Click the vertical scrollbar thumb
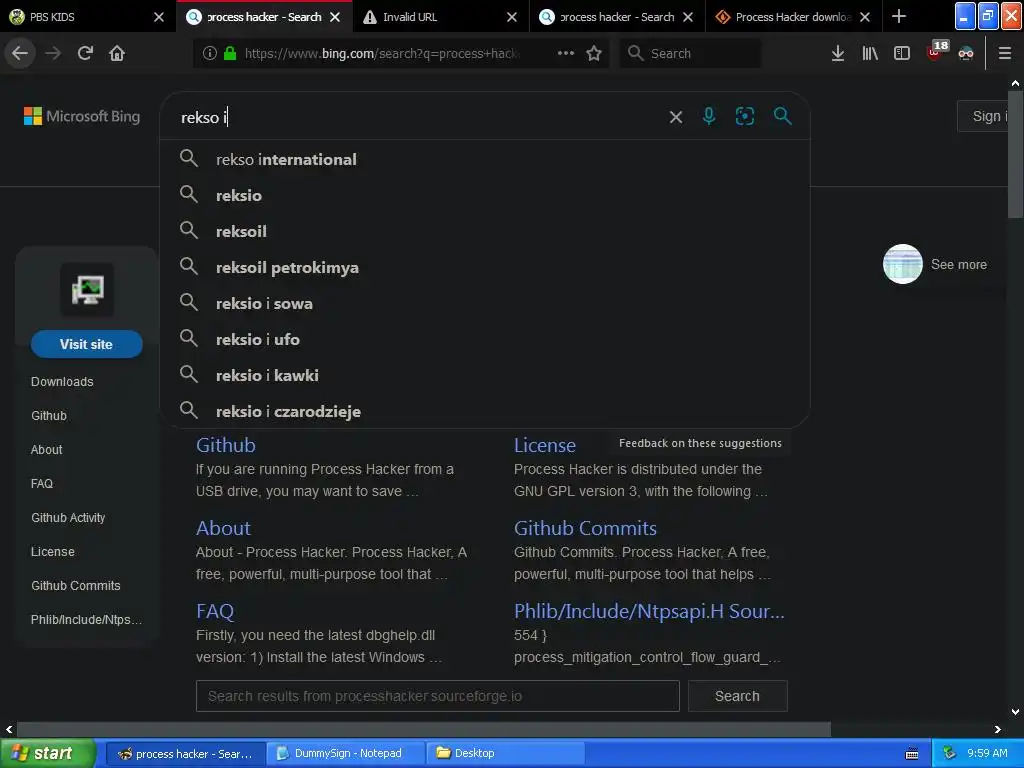The width and height of the screenshot is (1024, 768). pos(1016,154)
